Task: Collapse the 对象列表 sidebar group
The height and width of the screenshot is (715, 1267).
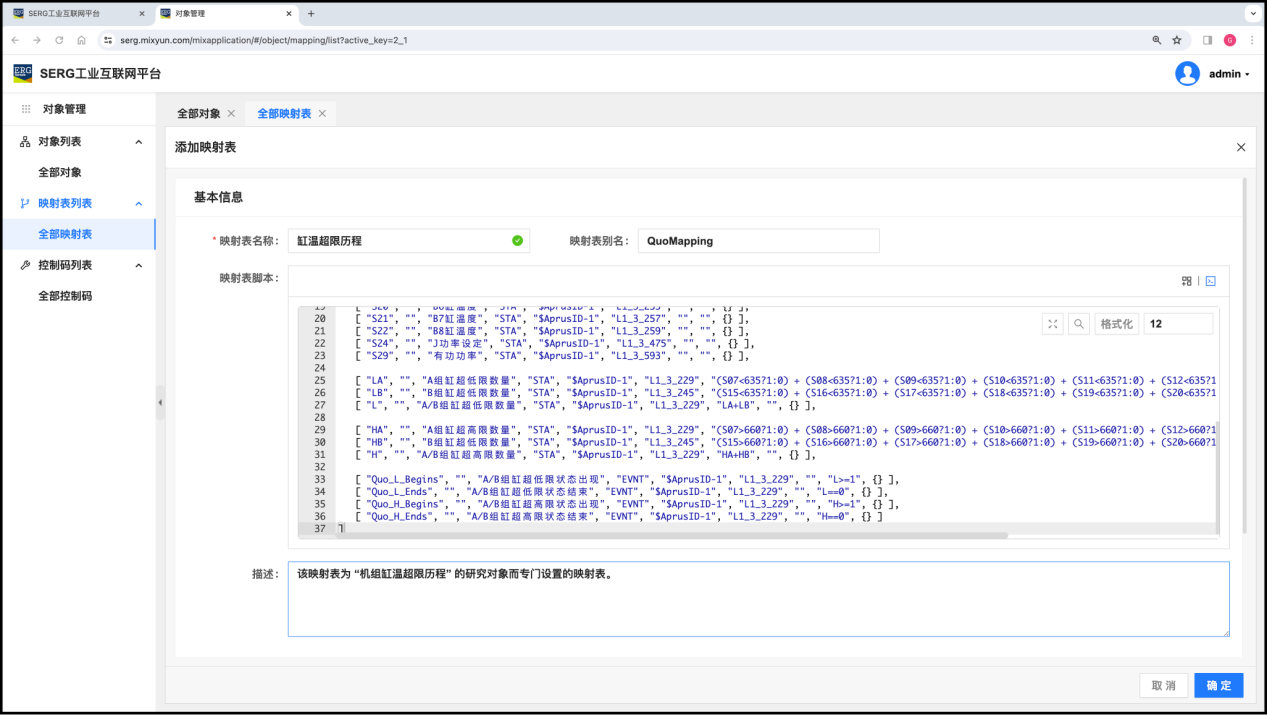Action: [139, 142]
